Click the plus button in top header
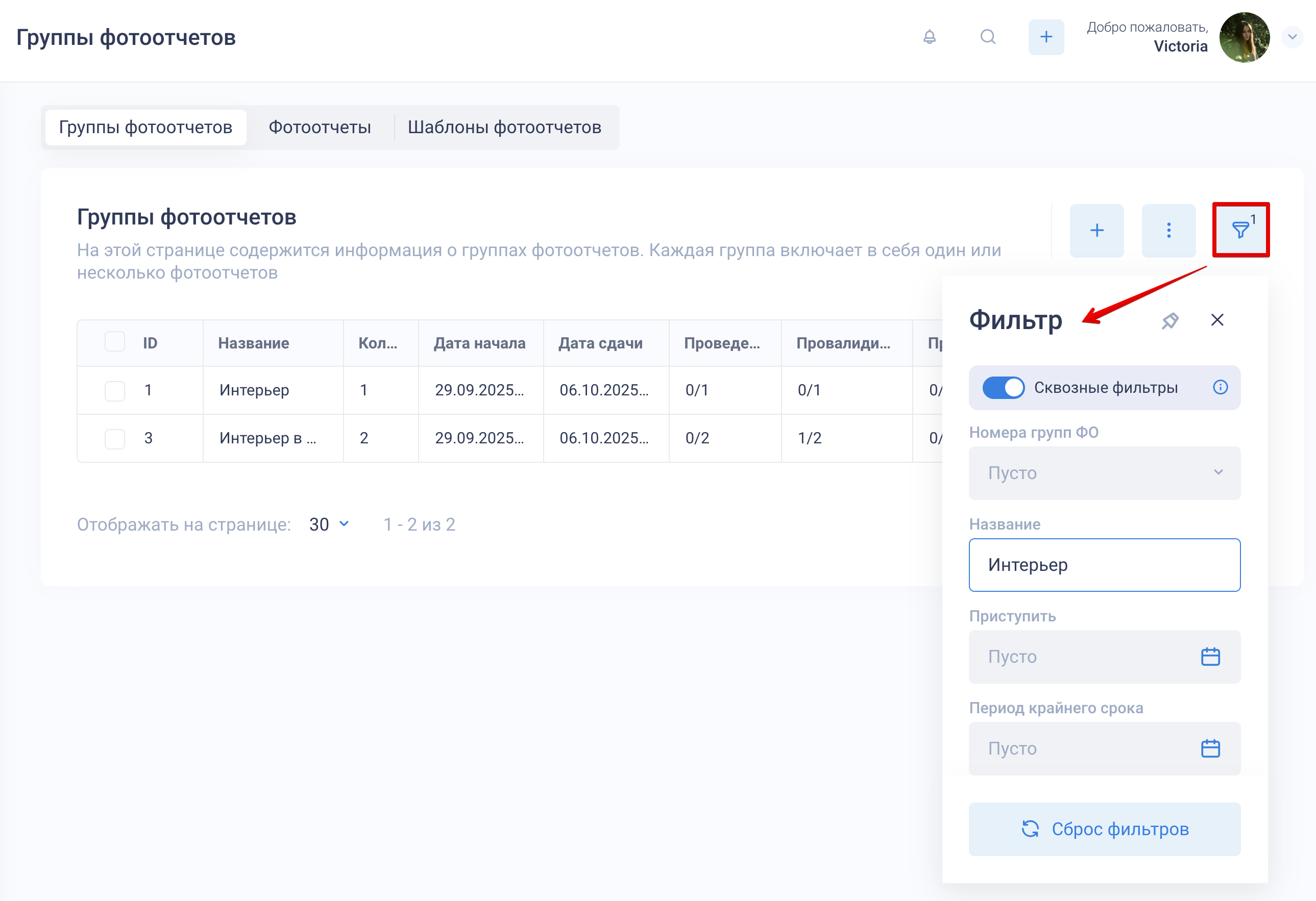The height and width of the screenshot is (901, 1316). 1045,37
